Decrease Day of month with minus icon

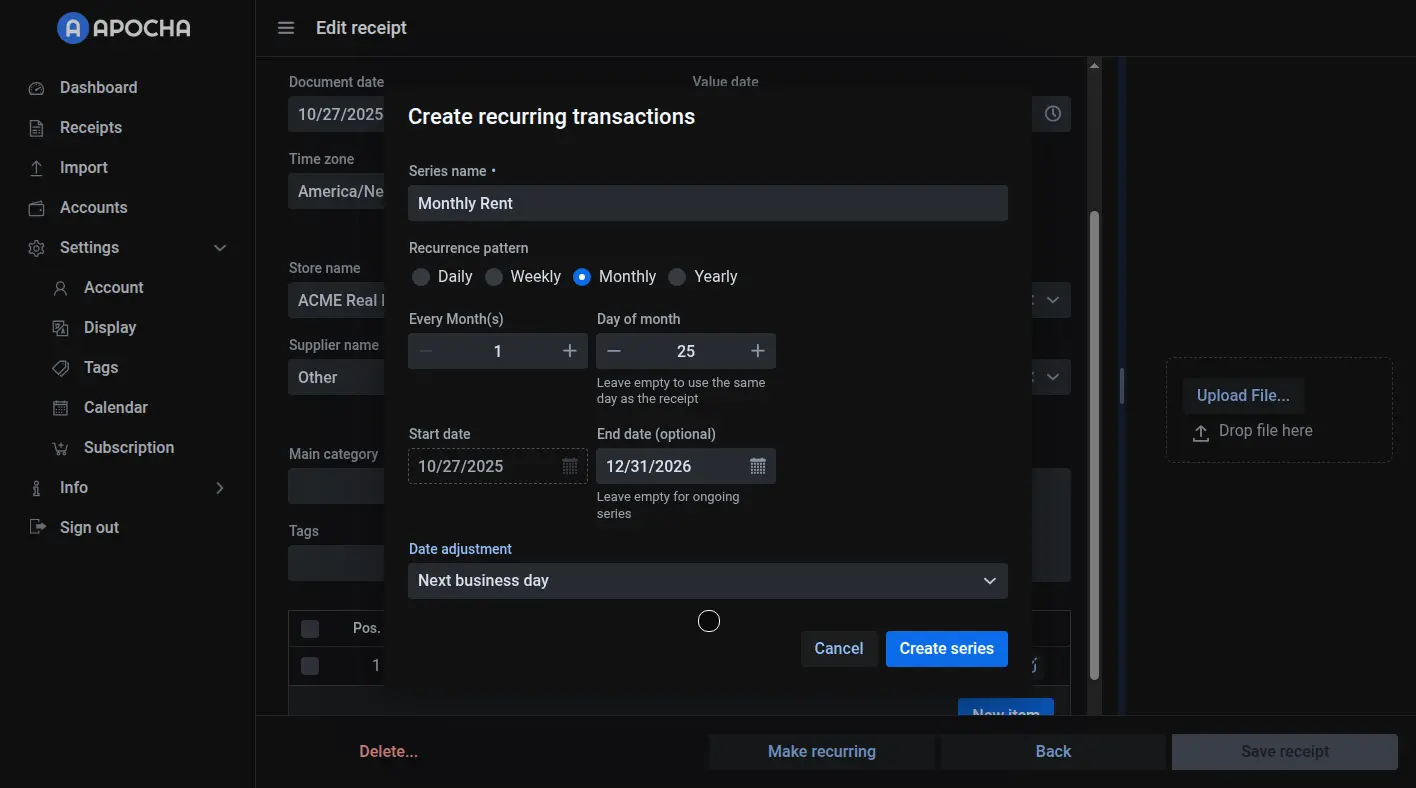(x=615, y=351)
